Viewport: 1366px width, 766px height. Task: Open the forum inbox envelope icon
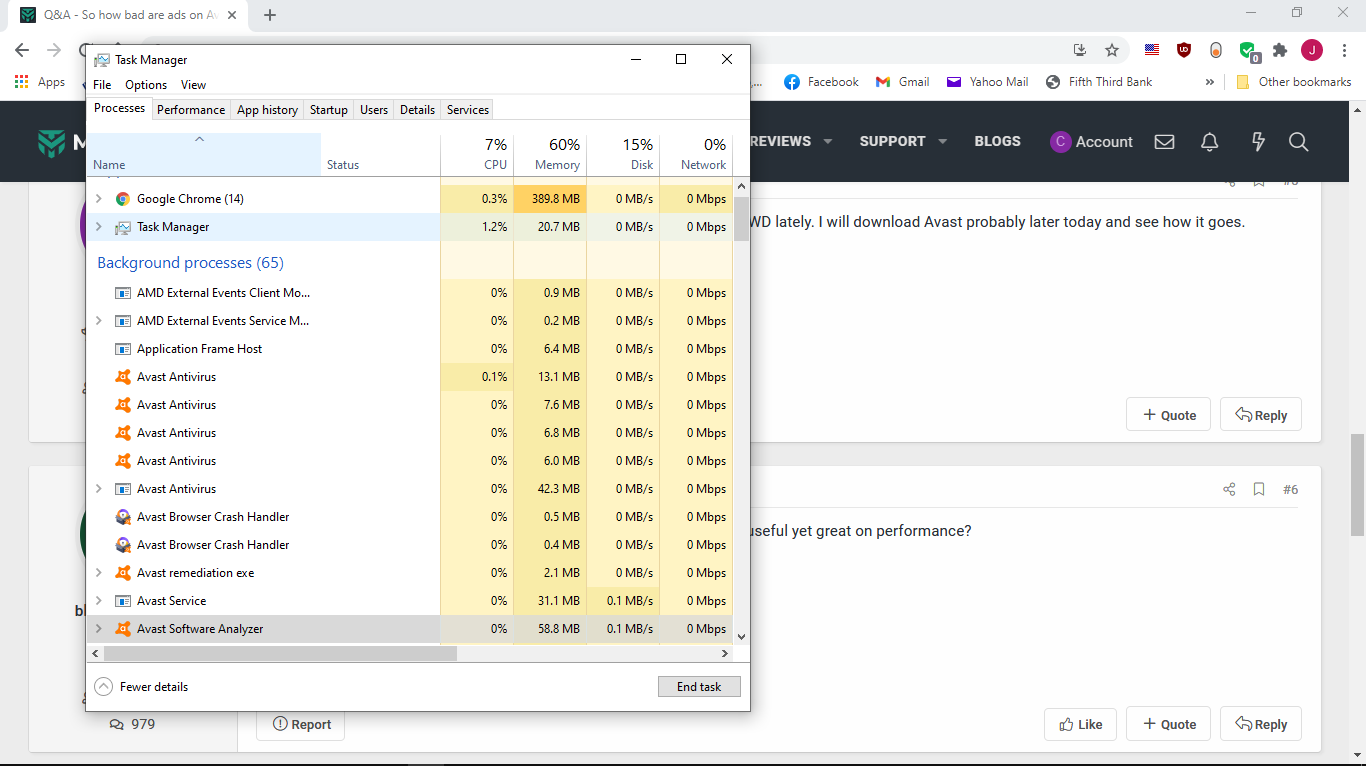pos(1164,142)
